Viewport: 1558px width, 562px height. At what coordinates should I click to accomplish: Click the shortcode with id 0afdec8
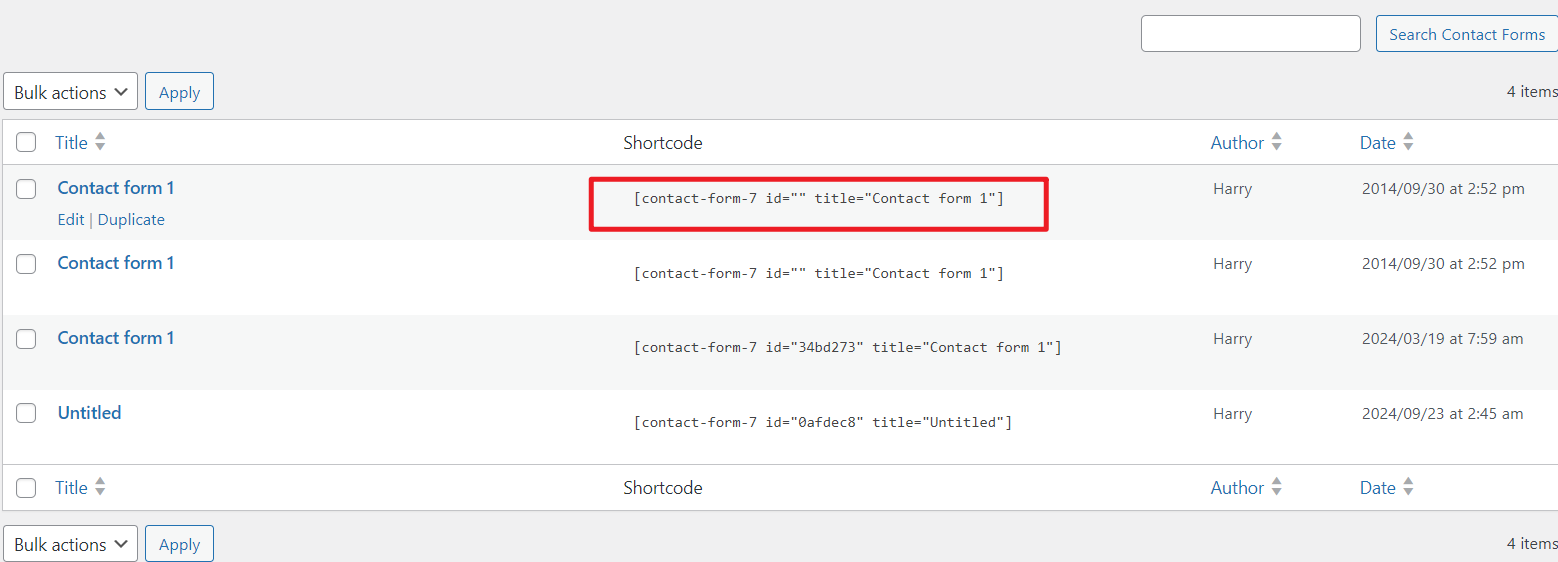(822, 423)
